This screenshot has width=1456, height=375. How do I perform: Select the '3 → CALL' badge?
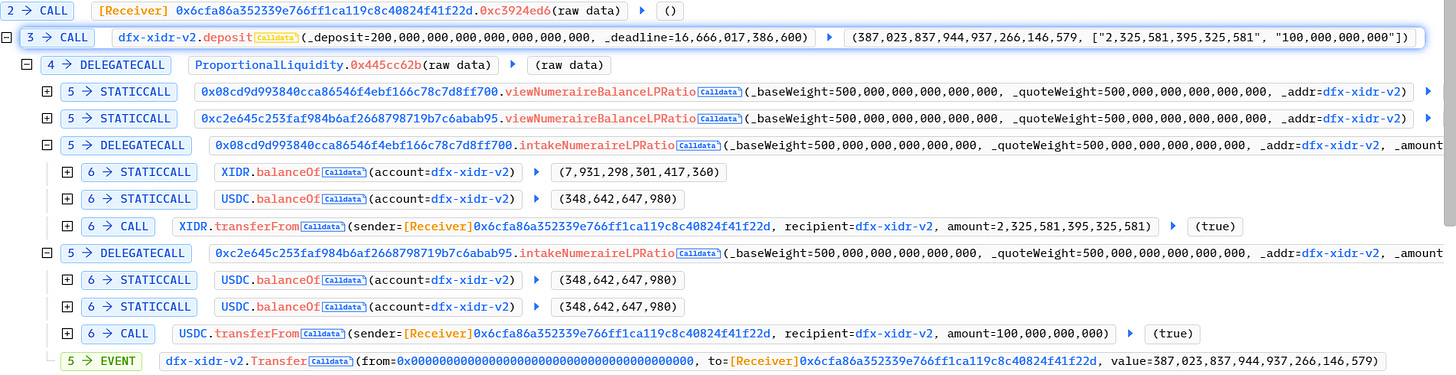click(x=58, y=38)
